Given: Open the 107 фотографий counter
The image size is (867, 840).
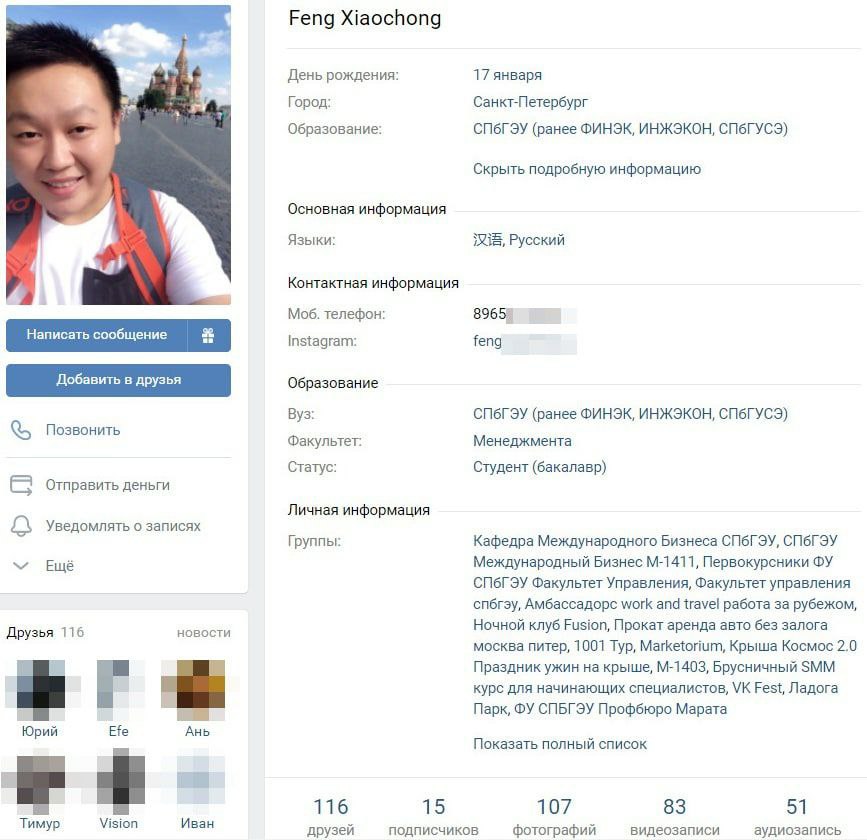Looking at the screenshot, I should 554,817.
